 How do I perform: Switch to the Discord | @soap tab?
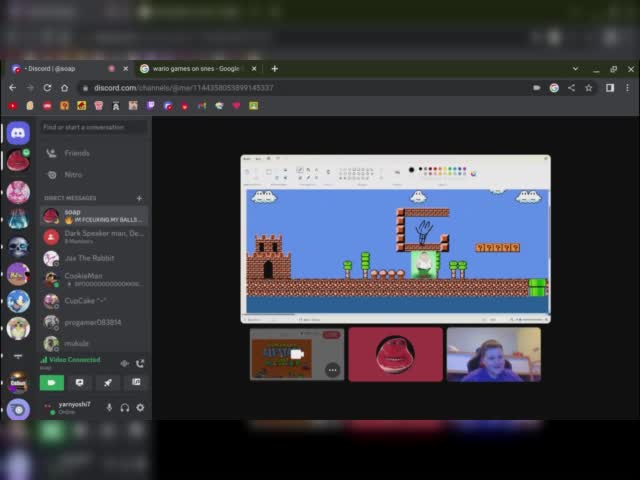click(x=65, y=69)
